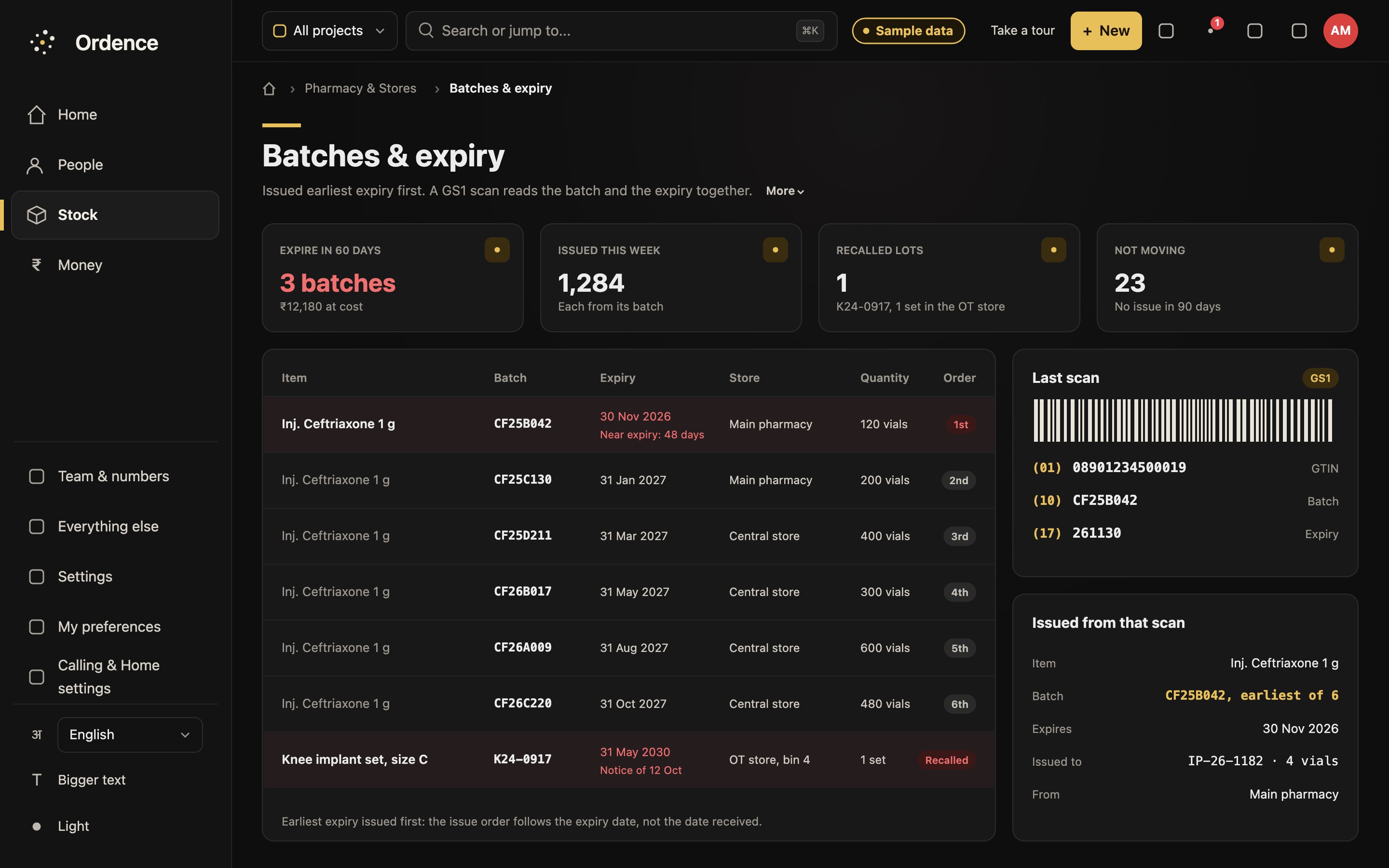Click Take a tour
Image resolution: width=1389 pixels, height=868 pixels.
(x=1022, y=30)
